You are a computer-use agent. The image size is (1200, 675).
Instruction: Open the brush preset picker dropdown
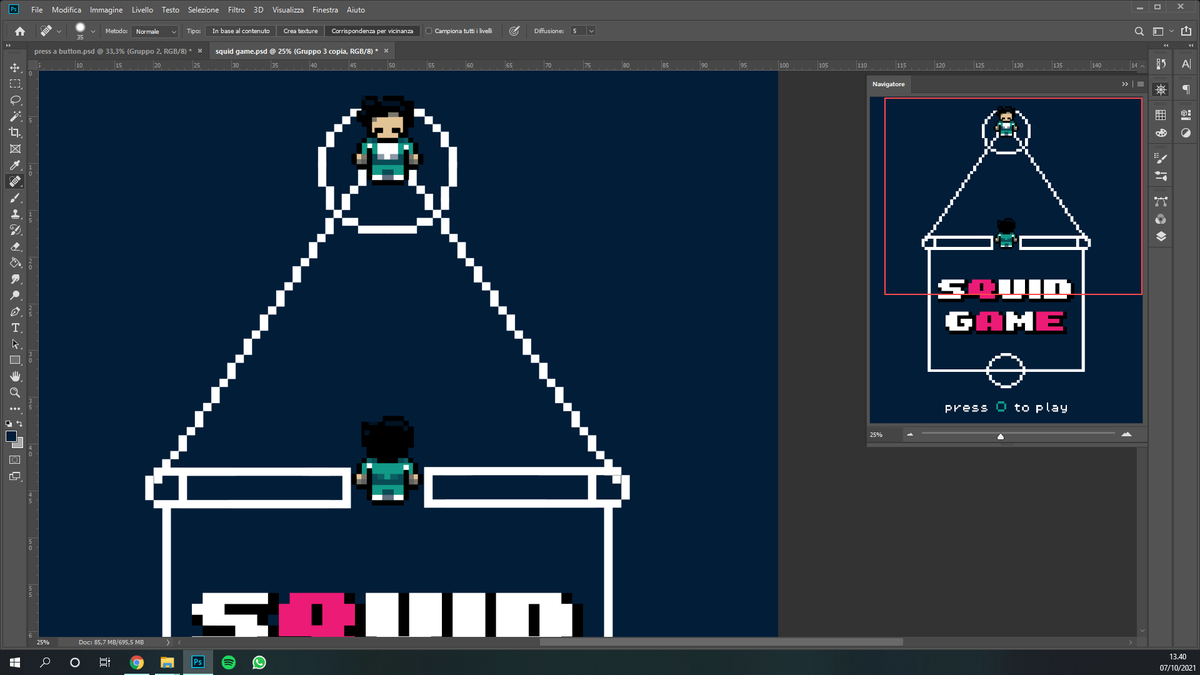93,31
